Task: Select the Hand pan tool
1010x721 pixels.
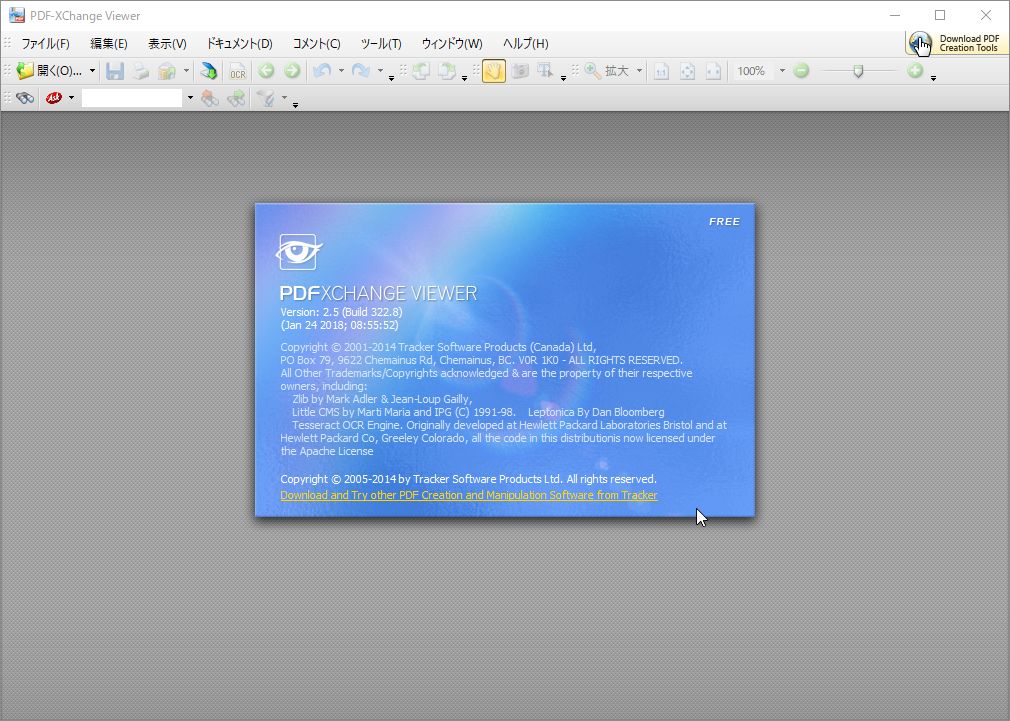Action: (x=493, y=70)
